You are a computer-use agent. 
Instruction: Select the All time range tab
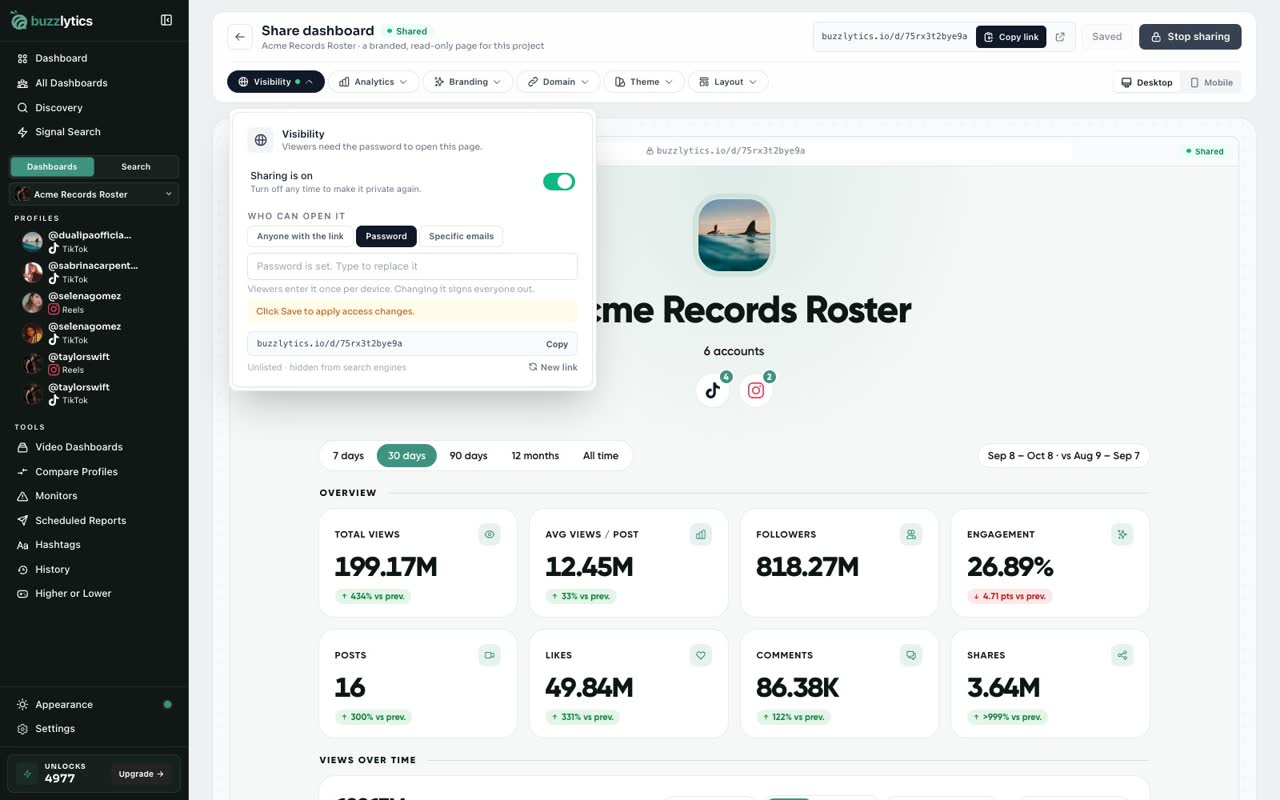click(x=601, y=456)
